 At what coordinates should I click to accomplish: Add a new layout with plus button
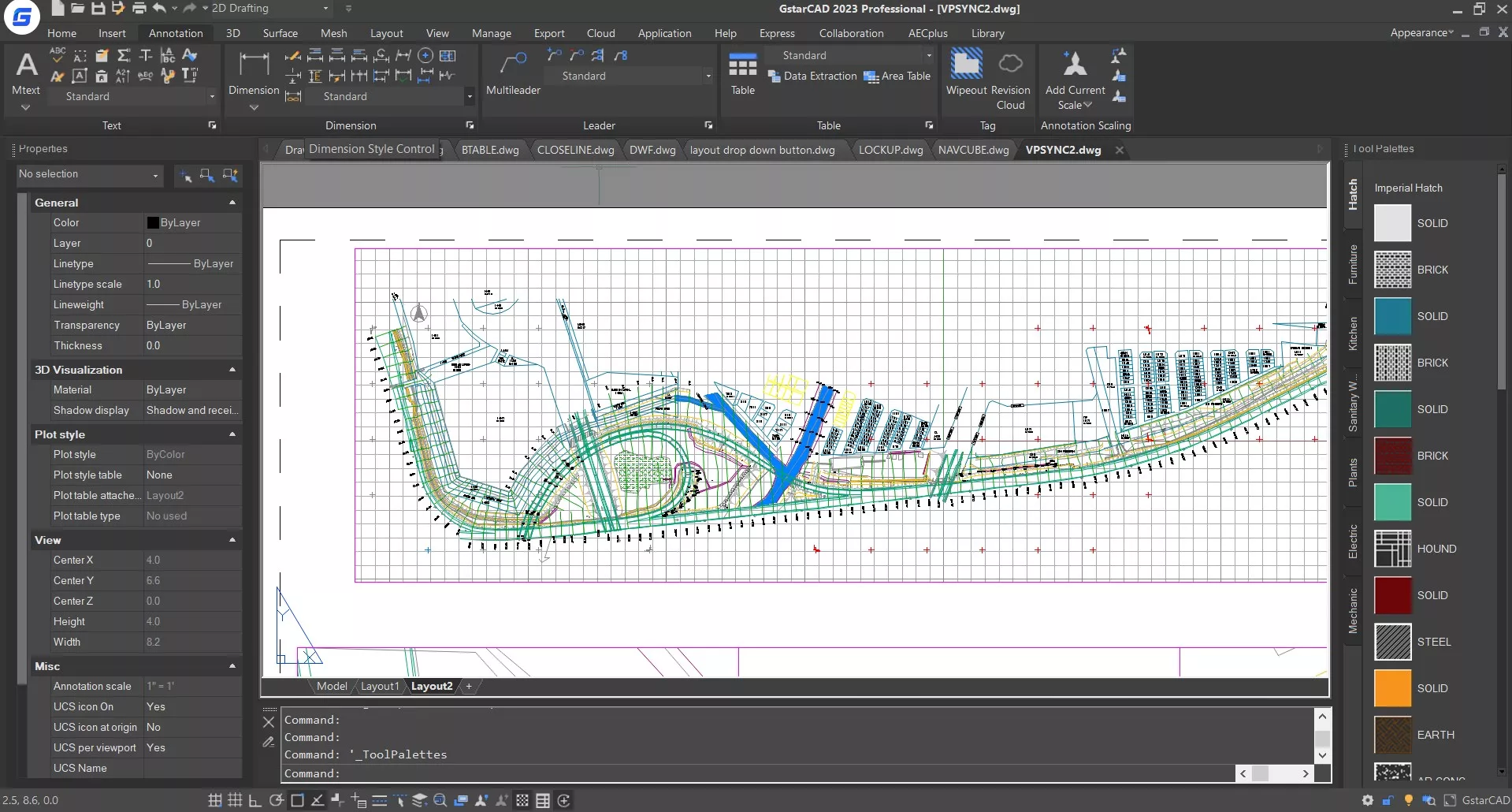(469, 686)
